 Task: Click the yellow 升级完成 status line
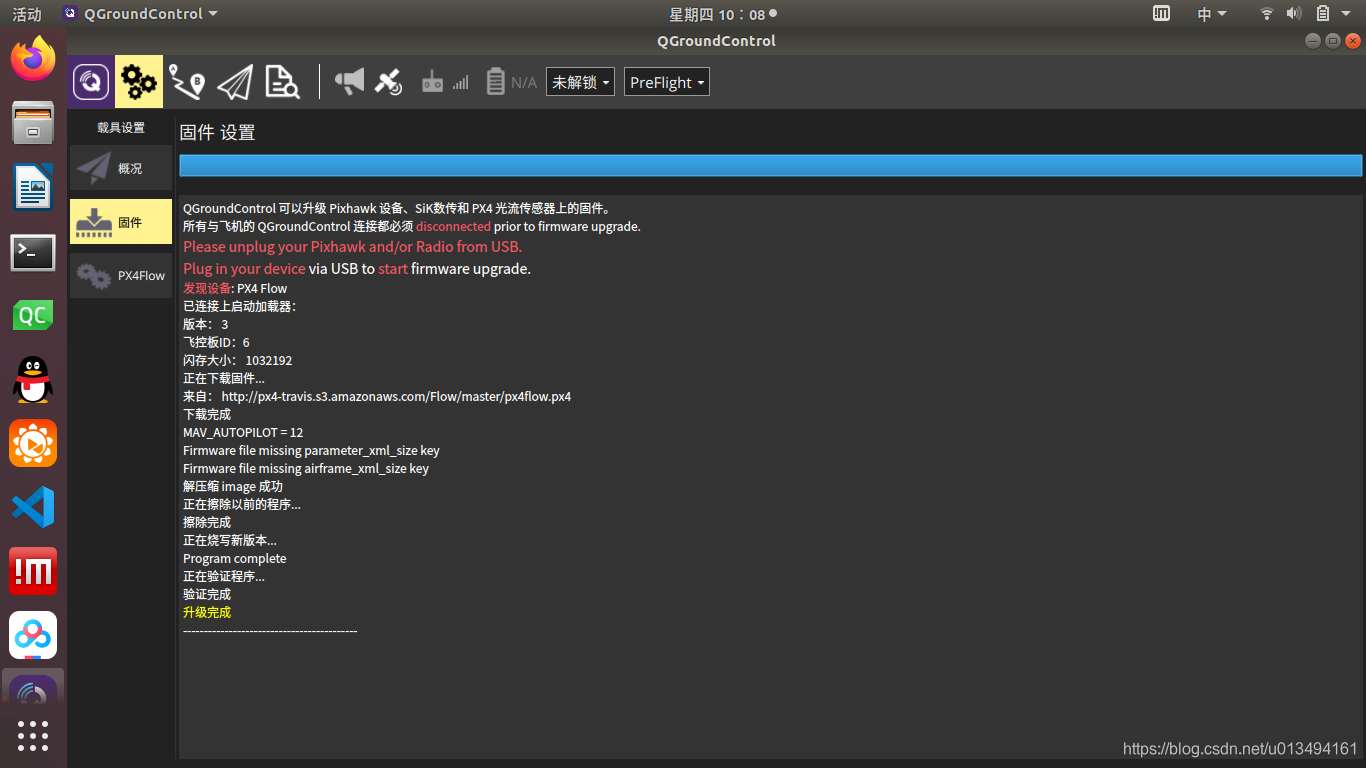[207, 612]
